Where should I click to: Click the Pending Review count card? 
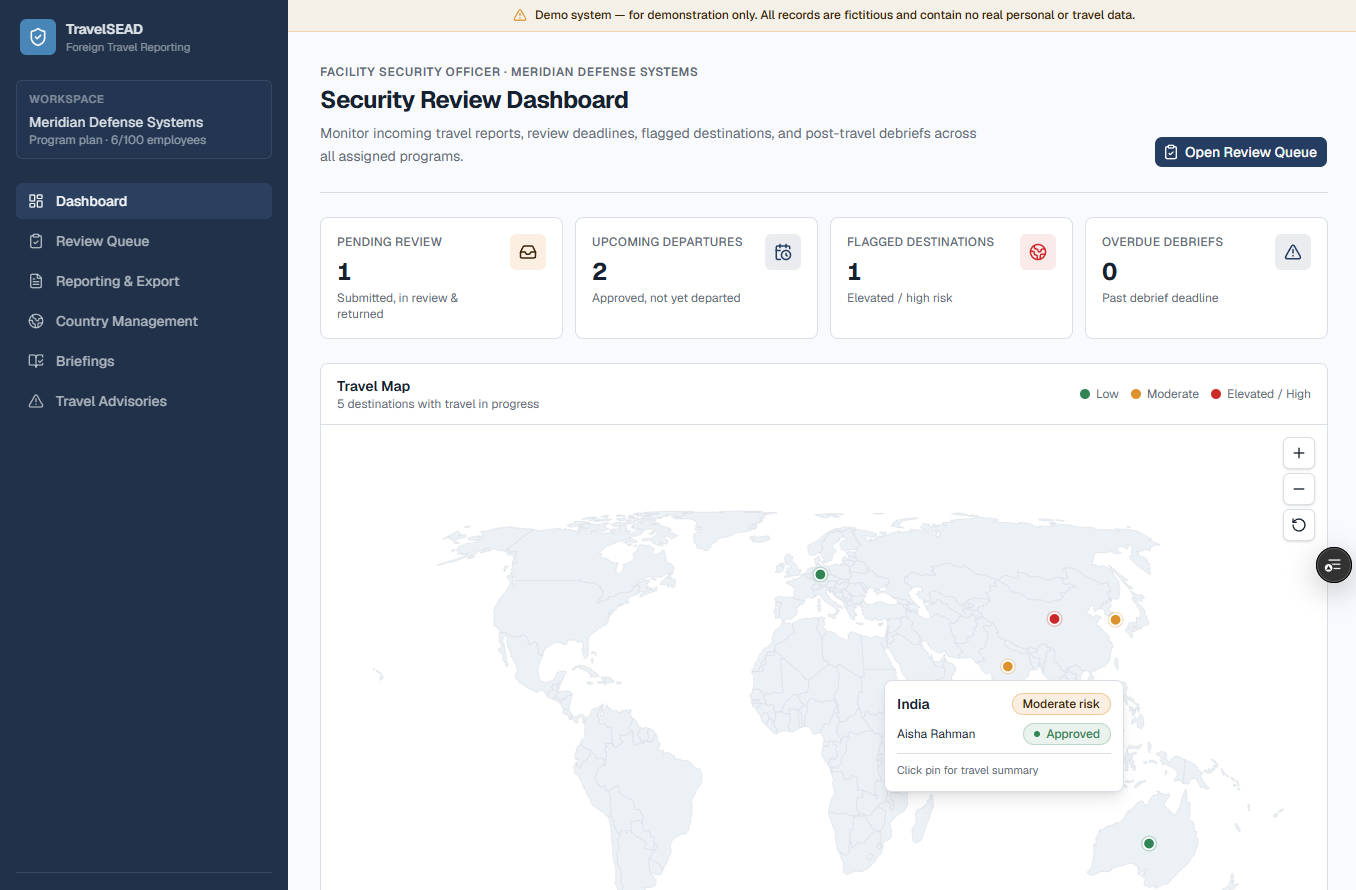[x=441, y=278]
